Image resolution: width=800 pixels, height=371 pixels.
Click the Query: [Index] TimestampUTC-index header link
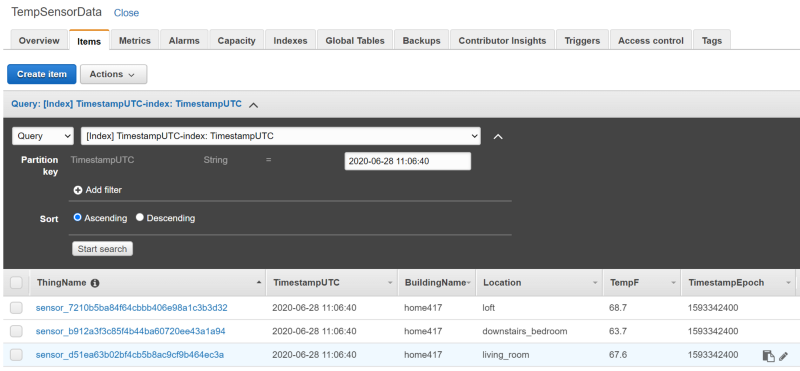127,104
